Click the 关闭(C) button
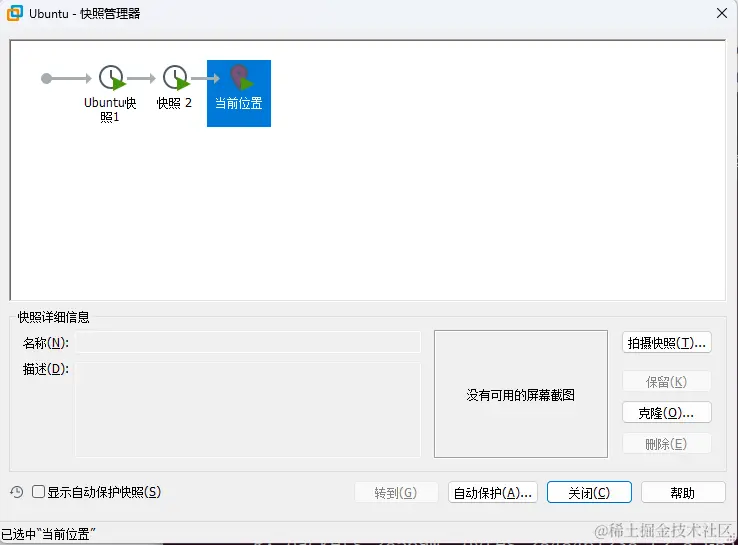The image size is (738, 545). coord(589,493)
